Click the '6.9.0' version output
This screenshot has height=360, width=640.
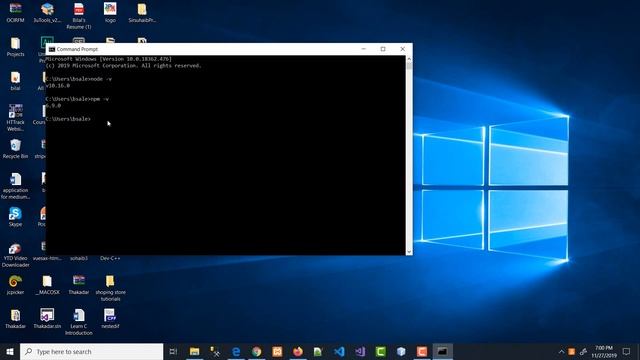[53, 106]
